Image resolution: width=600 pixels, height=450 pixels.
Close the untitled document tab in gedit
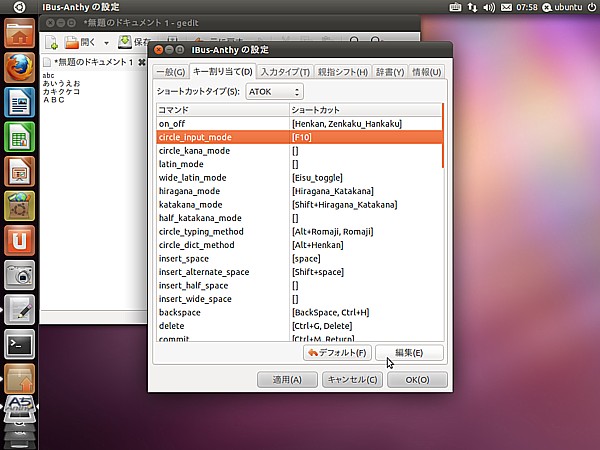(142, 62)
